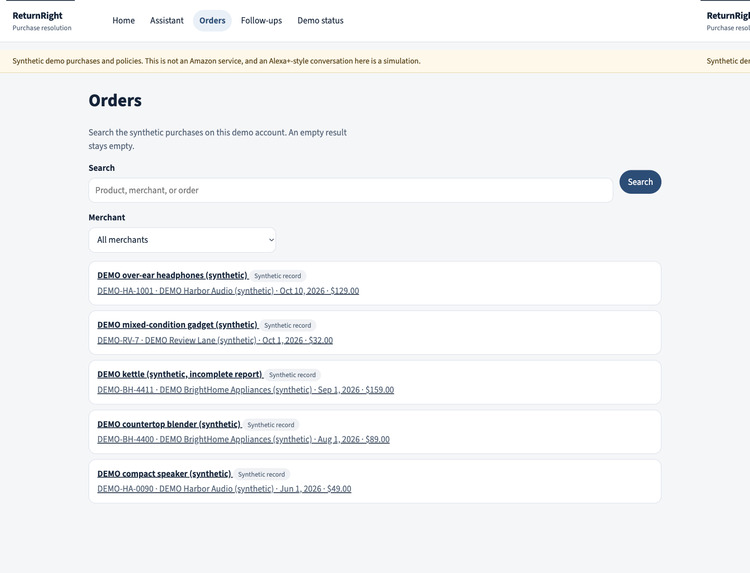
Task: Click the Merchant field label
Action: point(107,217)
